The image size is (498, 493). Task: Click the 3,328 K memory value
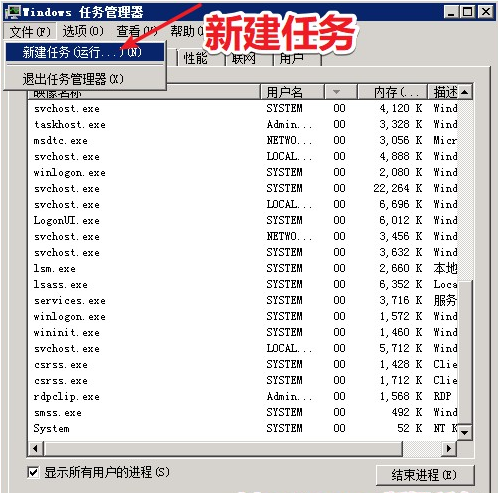pos(401,124)
